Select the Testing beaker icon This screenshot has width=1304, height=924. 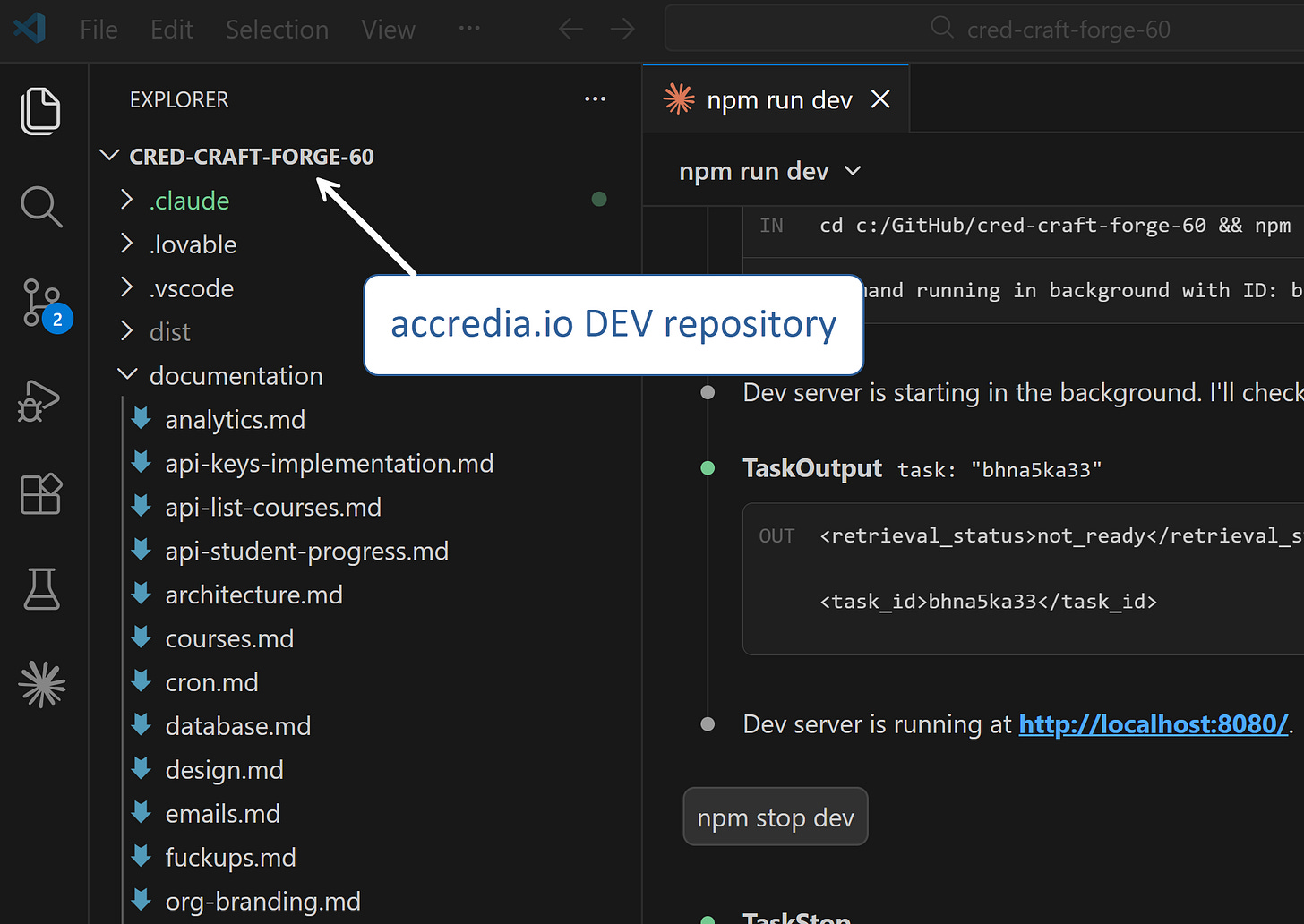click(x=41, y=588)
